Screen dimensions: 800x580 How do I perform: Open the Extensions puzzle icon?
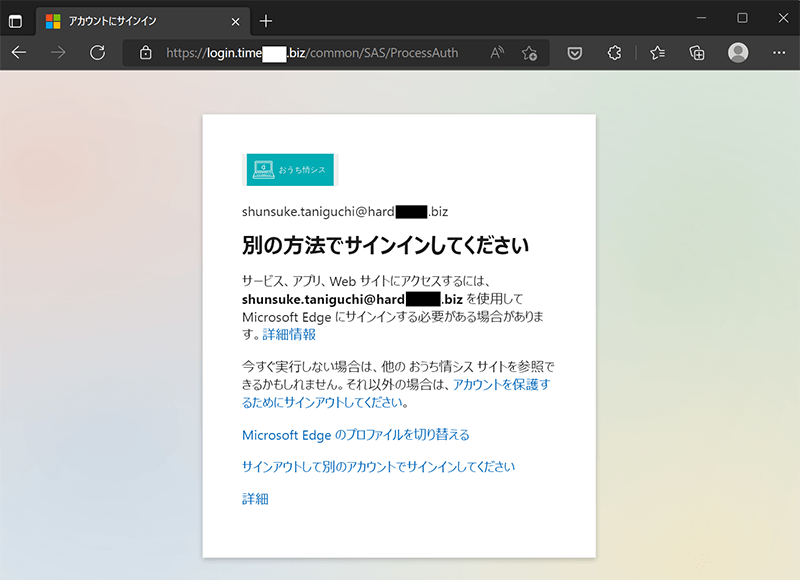615,53
